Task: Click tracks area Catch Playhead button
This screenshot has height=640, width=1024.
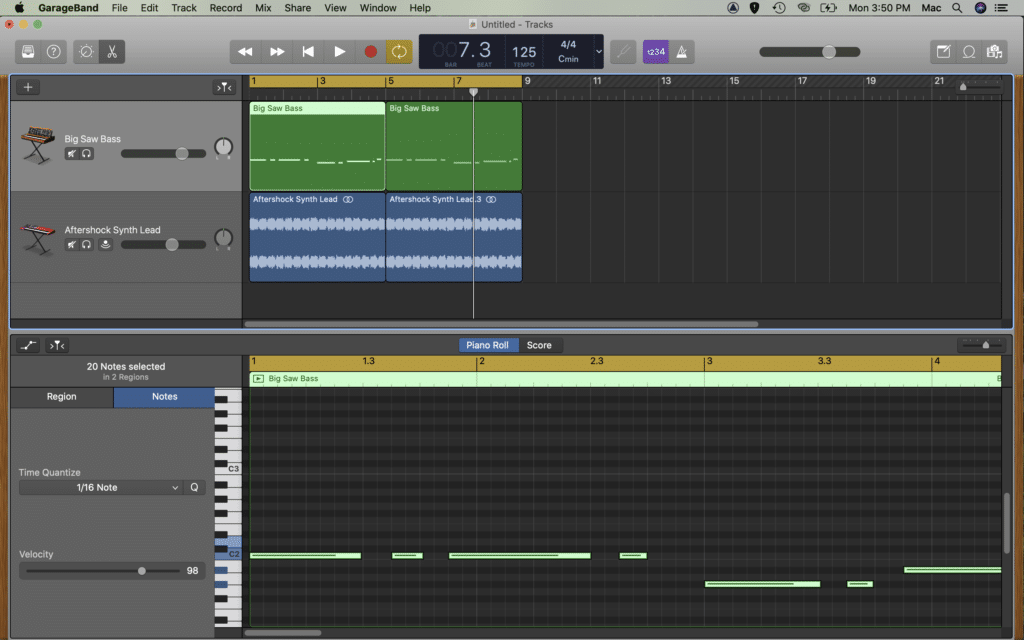Action: point(224,87)
